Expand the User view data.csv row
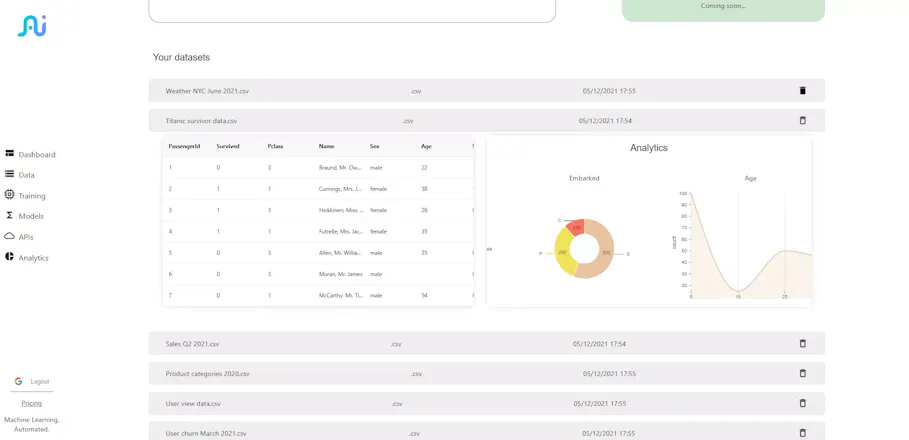This screenshot has width=909, height=440. pyautogui.click(x=486, y=403)
